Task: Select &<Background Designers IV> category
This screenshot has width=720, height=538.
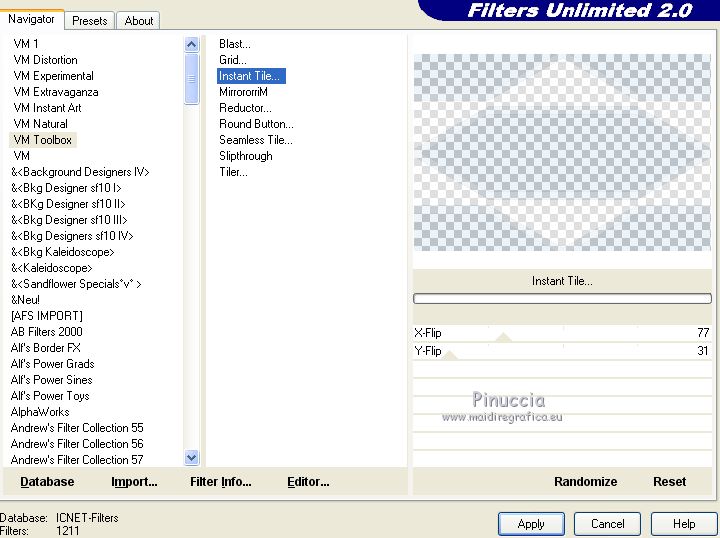Action: tap(80, 172)
